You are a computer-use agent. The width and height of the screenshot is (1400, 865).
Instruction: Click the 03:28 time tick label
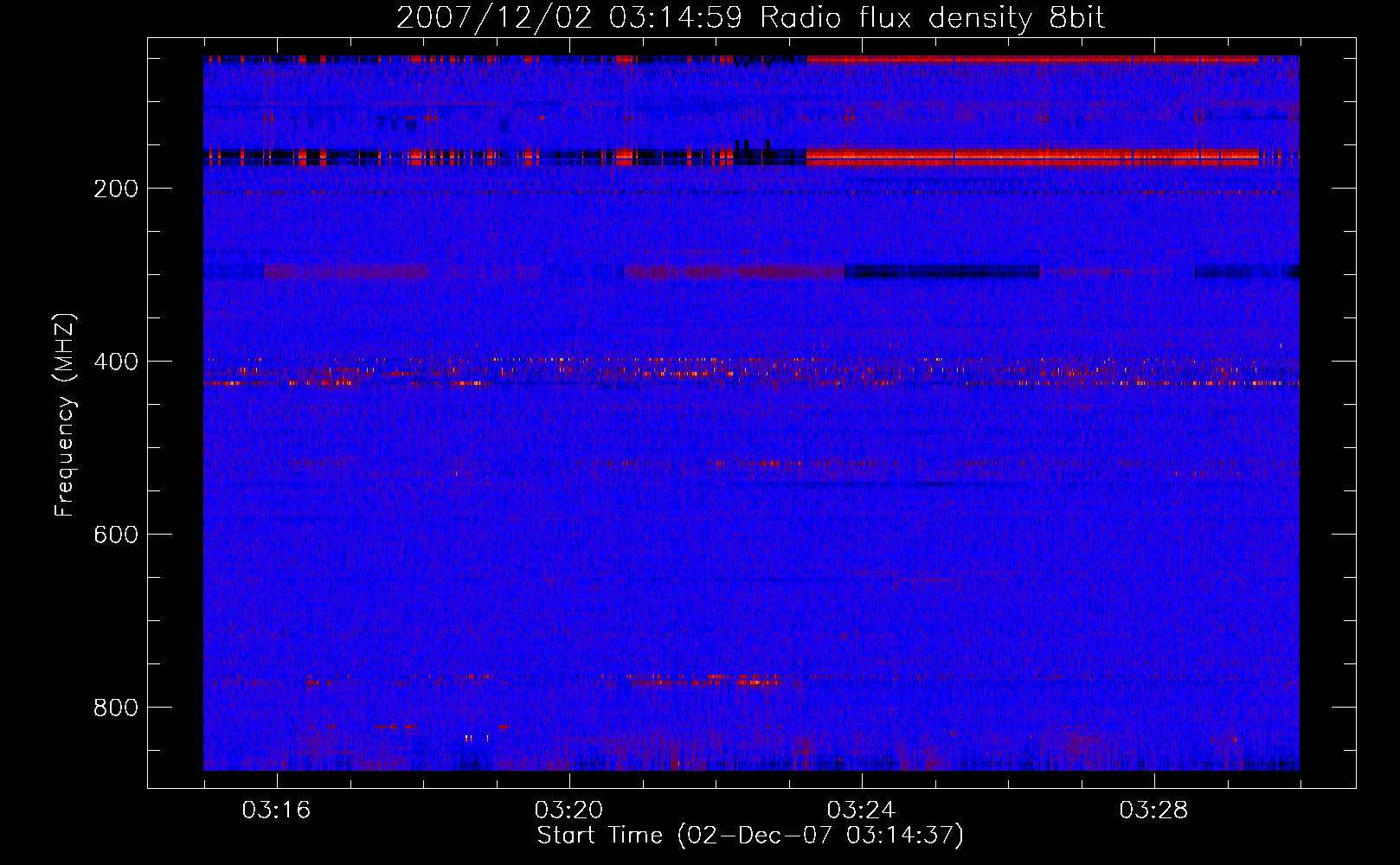(1153, 811)
